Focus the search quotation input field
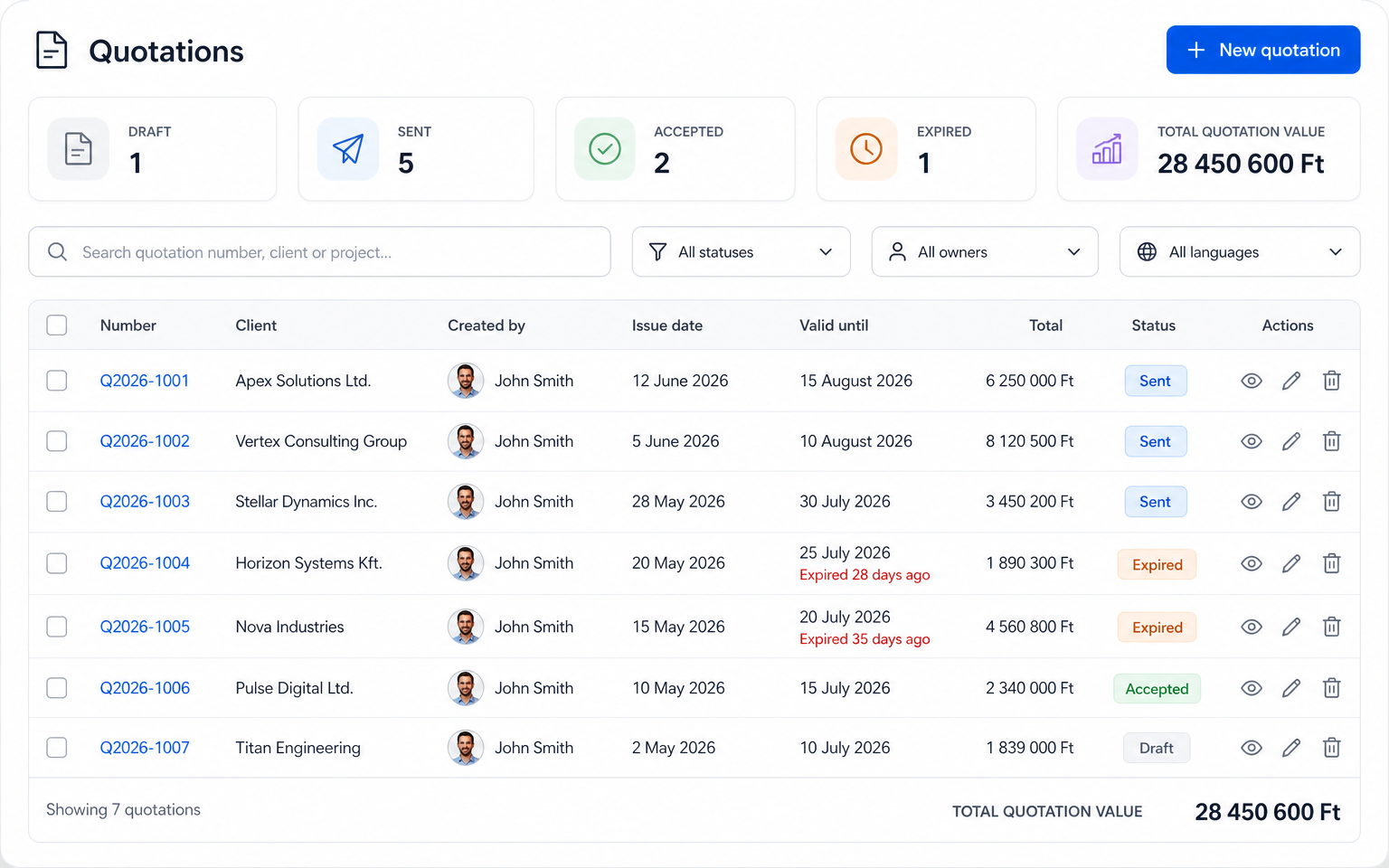1389x868 pixels. tap(319, 252)
